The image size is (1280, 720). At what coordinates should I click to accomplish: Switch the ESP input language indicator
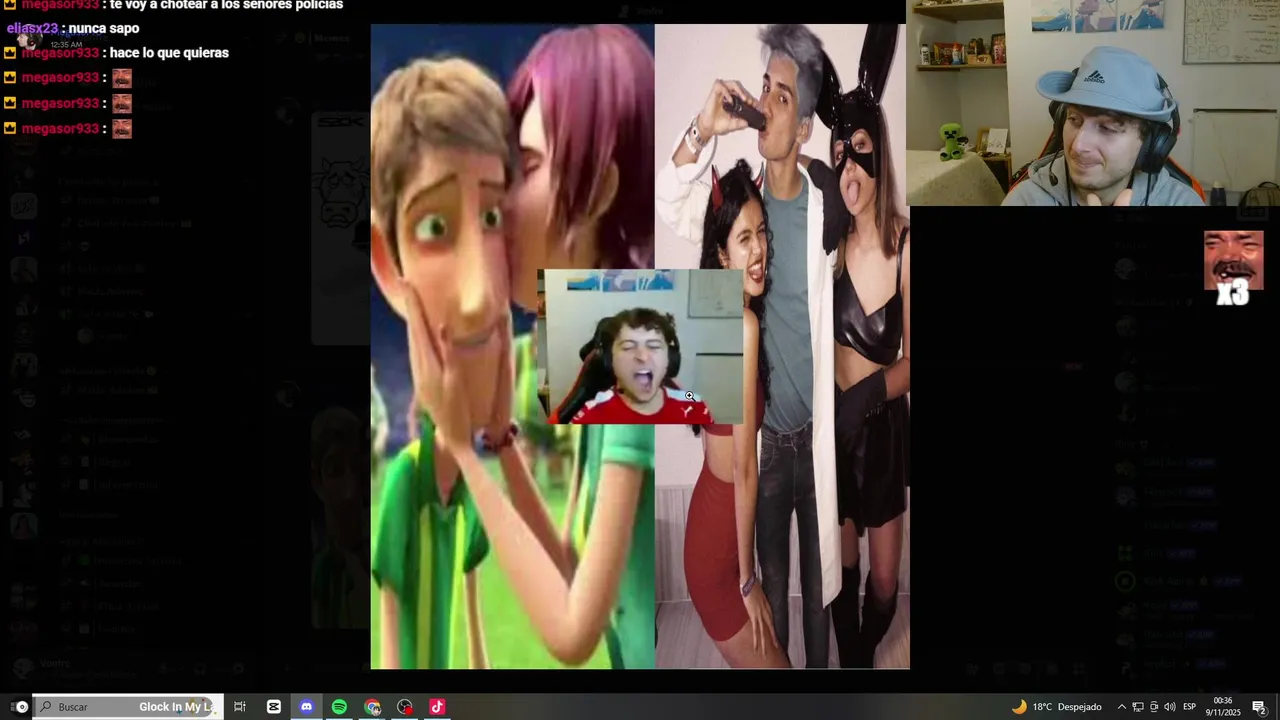pyautogui.click(x=1189, y=707)
